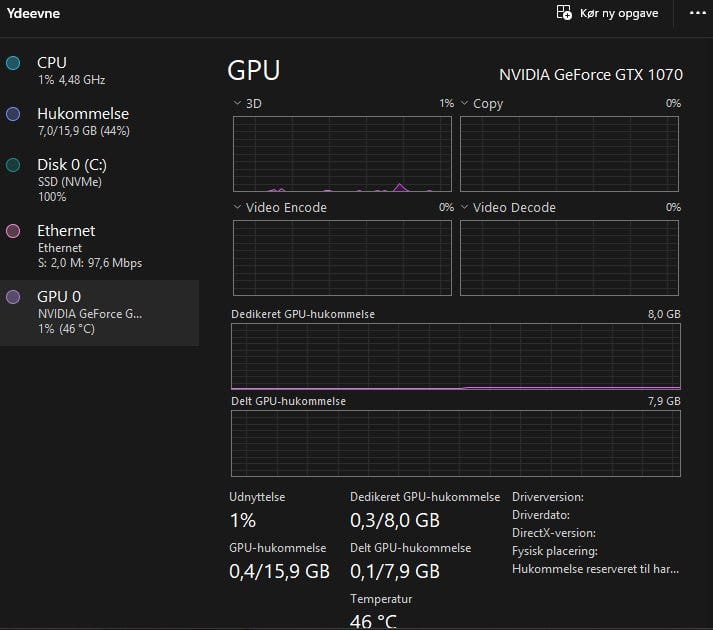Viewport: 713px width, 630px height.
Task: Click the Driverversion: label
Action: [547, 497]
